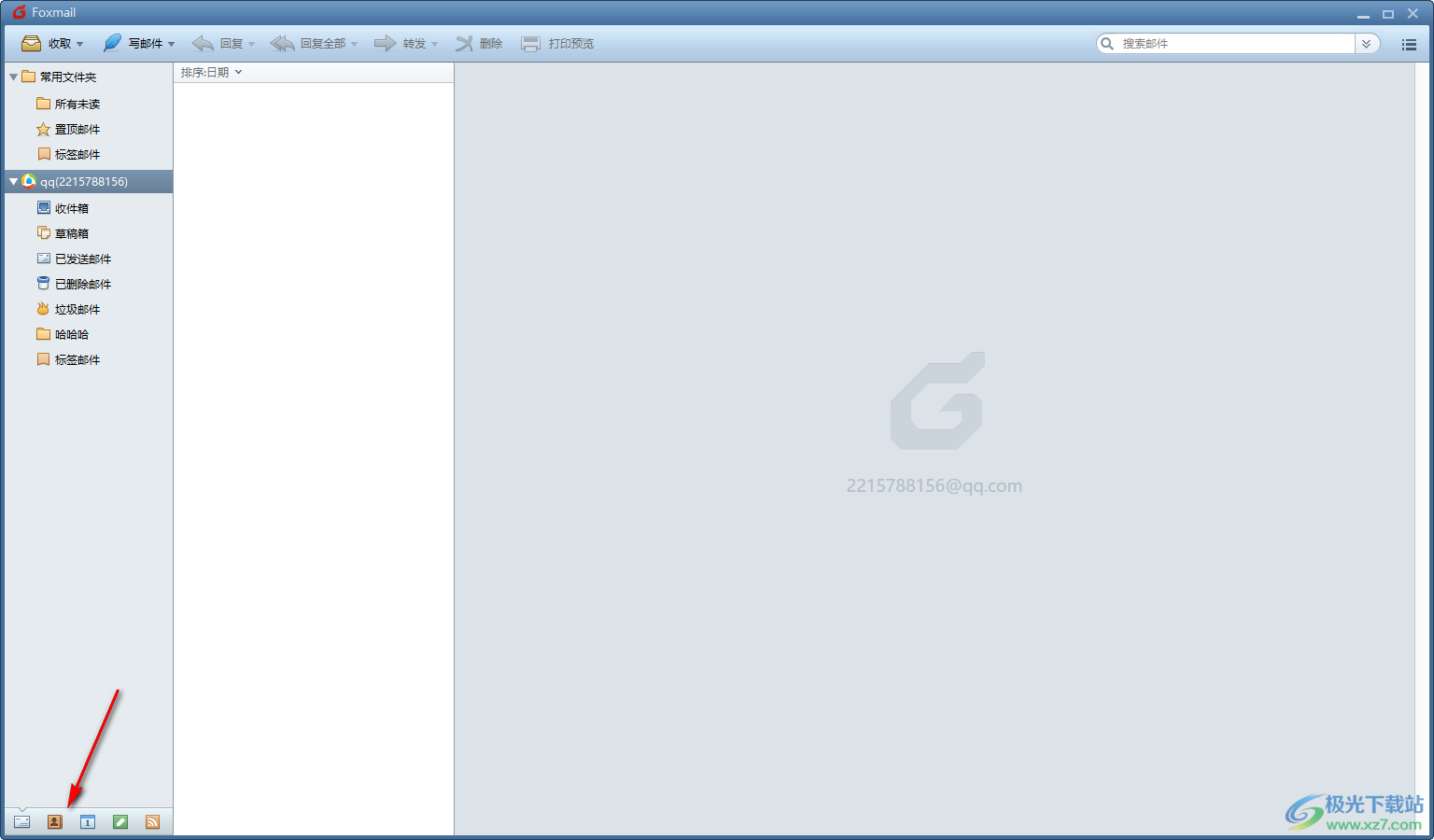The width and height of the screenshot is (1434, 840).
Task: Open the 收取 dropdown arrow
Action: click(80, 44)
